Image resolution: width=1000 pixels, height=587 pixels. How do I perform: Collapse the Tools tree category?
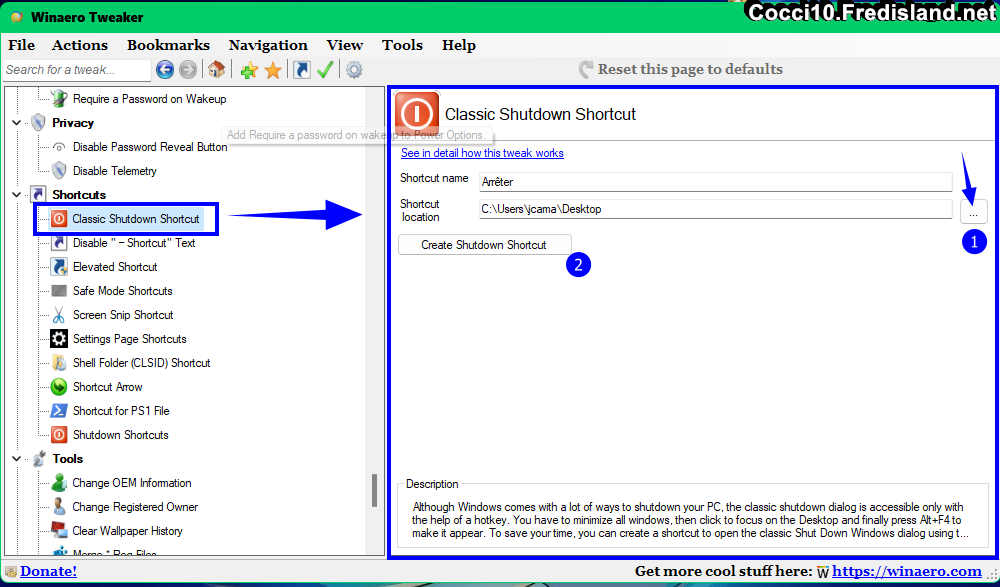[17, 459]
